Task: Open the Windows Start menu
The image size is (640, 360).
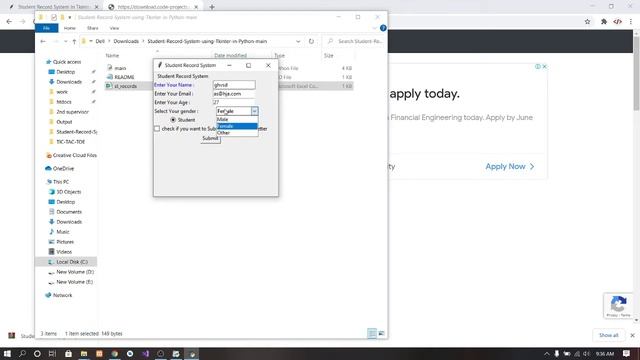Action: pyautogui.click(x=7, y=353)
